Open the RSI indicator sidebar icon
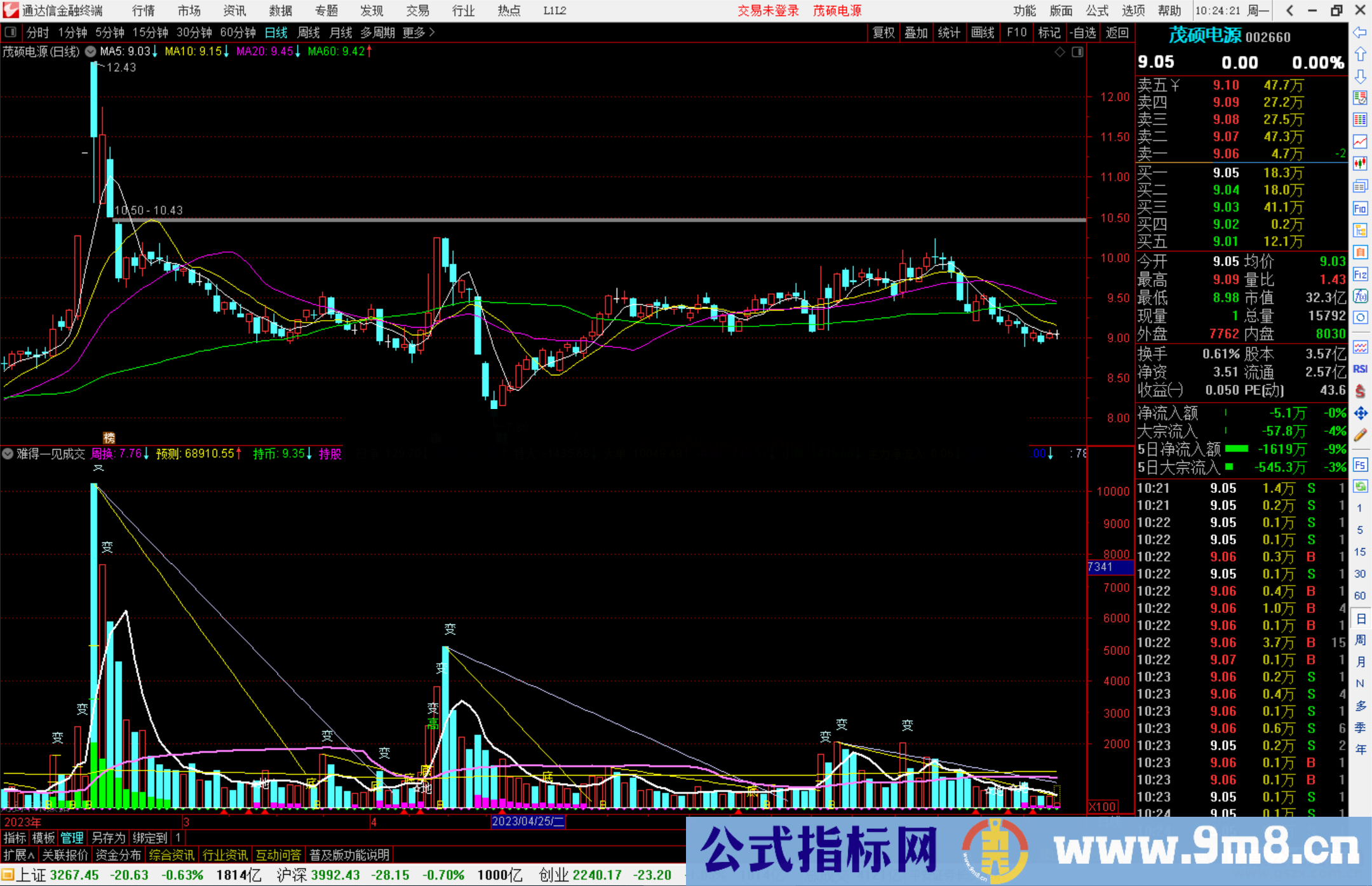Image resolution: width=1372 pixels, height=886 pixels. coord(1360,369)
